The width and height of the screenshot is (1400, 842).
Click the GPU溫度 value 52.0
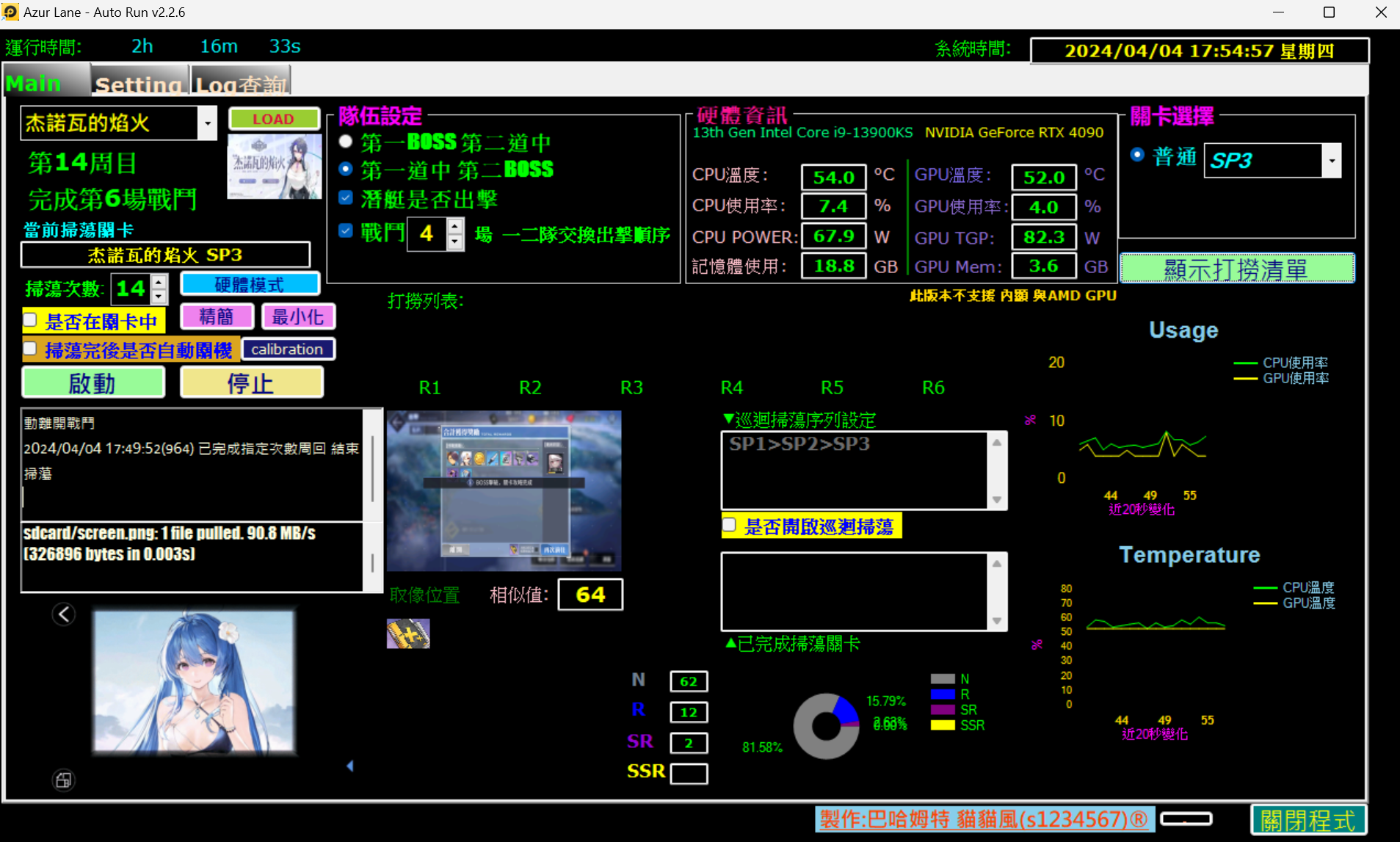click(x=1044, y=177)
